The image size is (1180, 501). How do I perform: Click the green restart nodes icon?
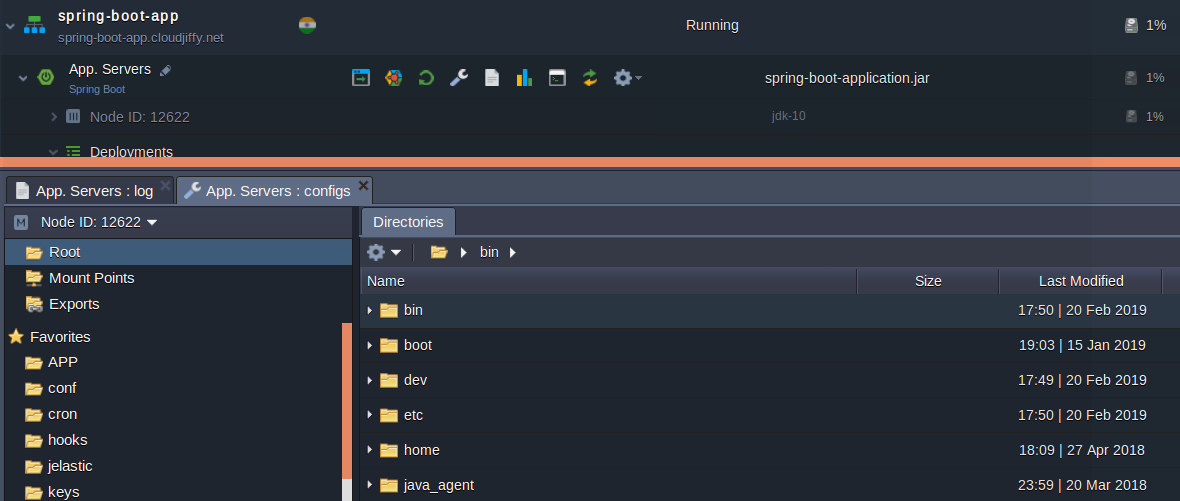426,77
